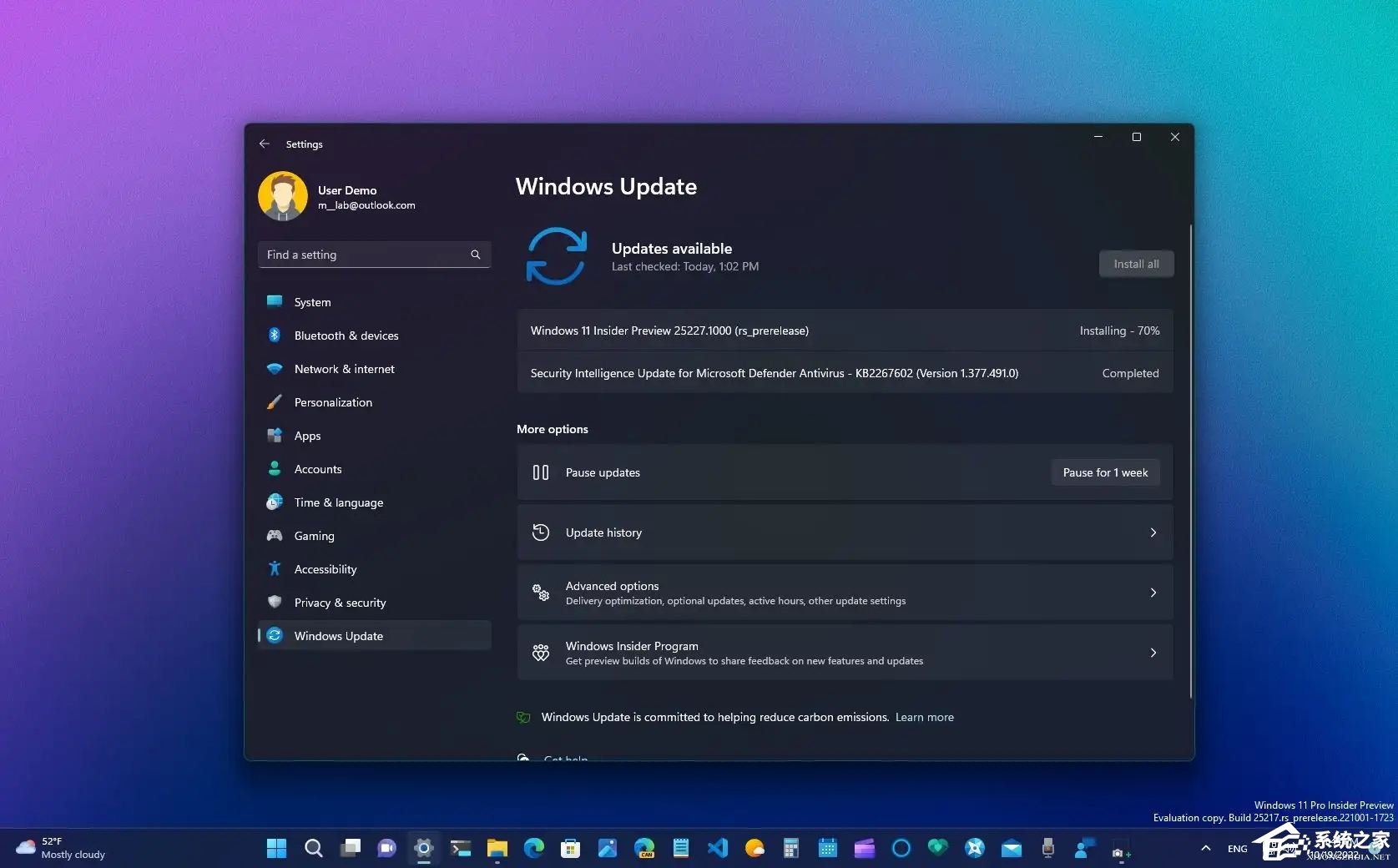Image resolution: width=1398 pixels, height=868 pixels.
Task: Click the Settings window scrollbar
Action: [x=1190, y=461]
